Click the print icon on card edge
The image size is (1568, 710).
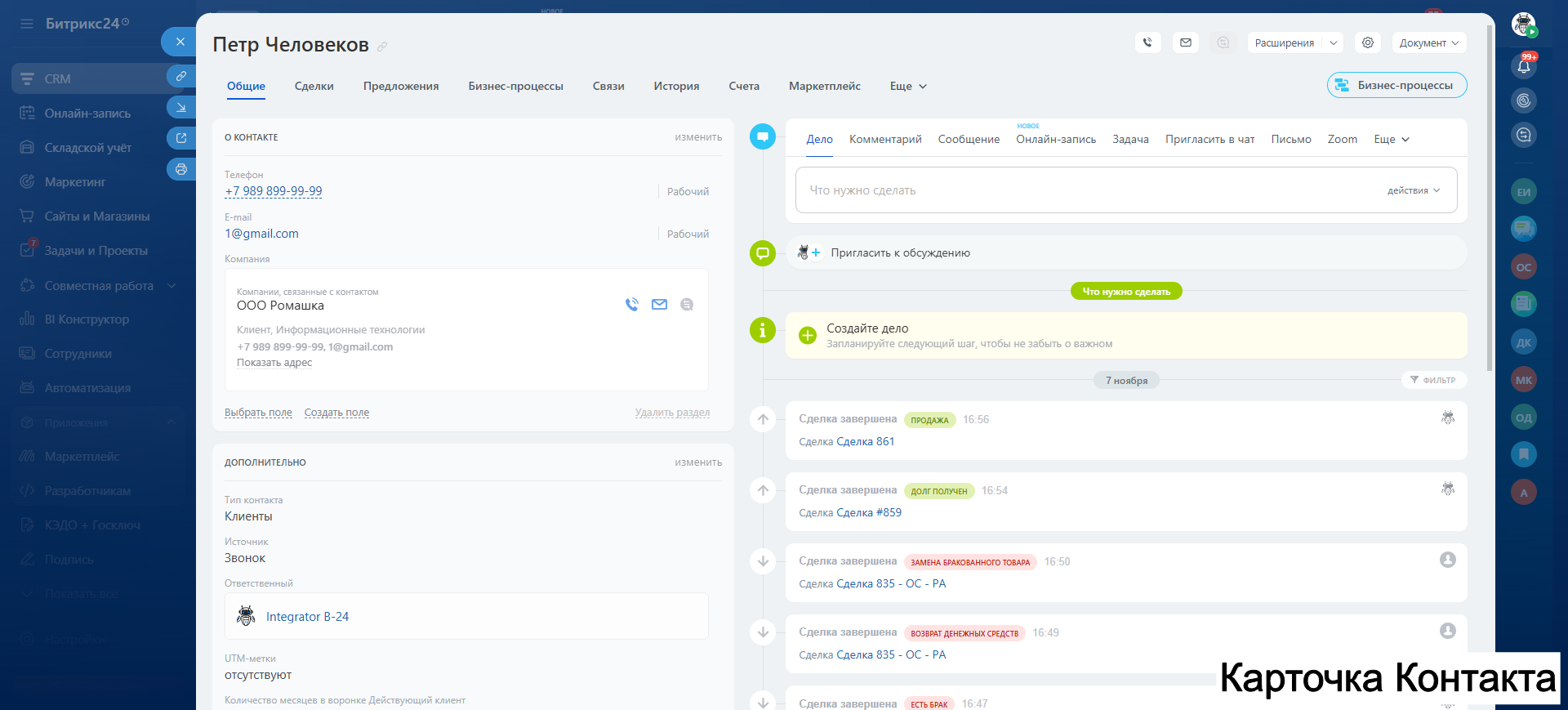point(180,169)
